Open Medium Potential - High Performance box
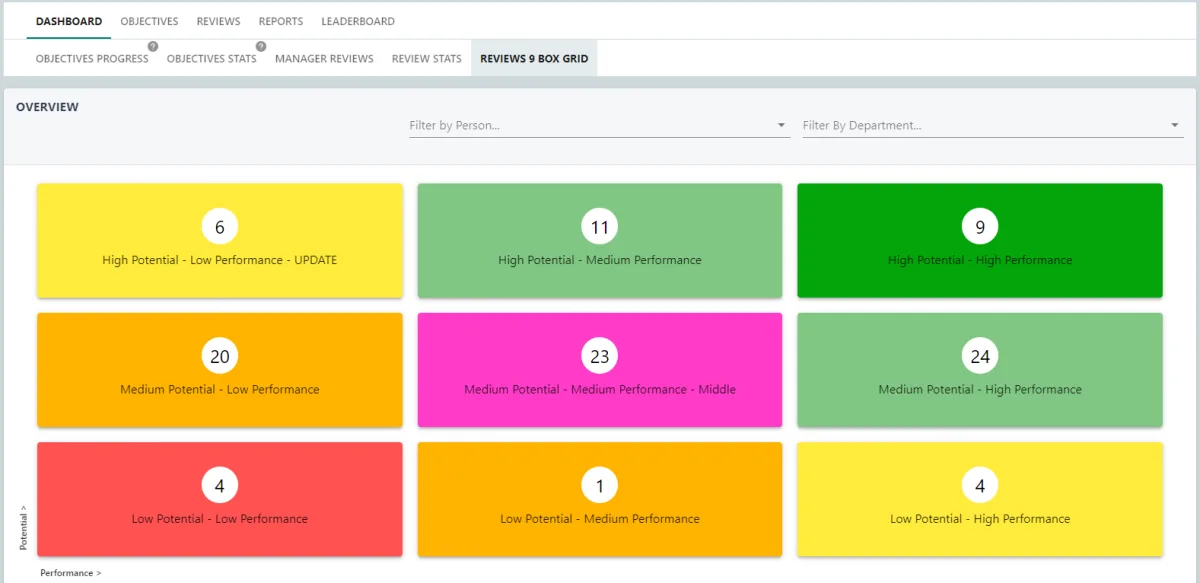Image resolution: width=1200 pixels, height=583 pixels. [x=980, y=370]
